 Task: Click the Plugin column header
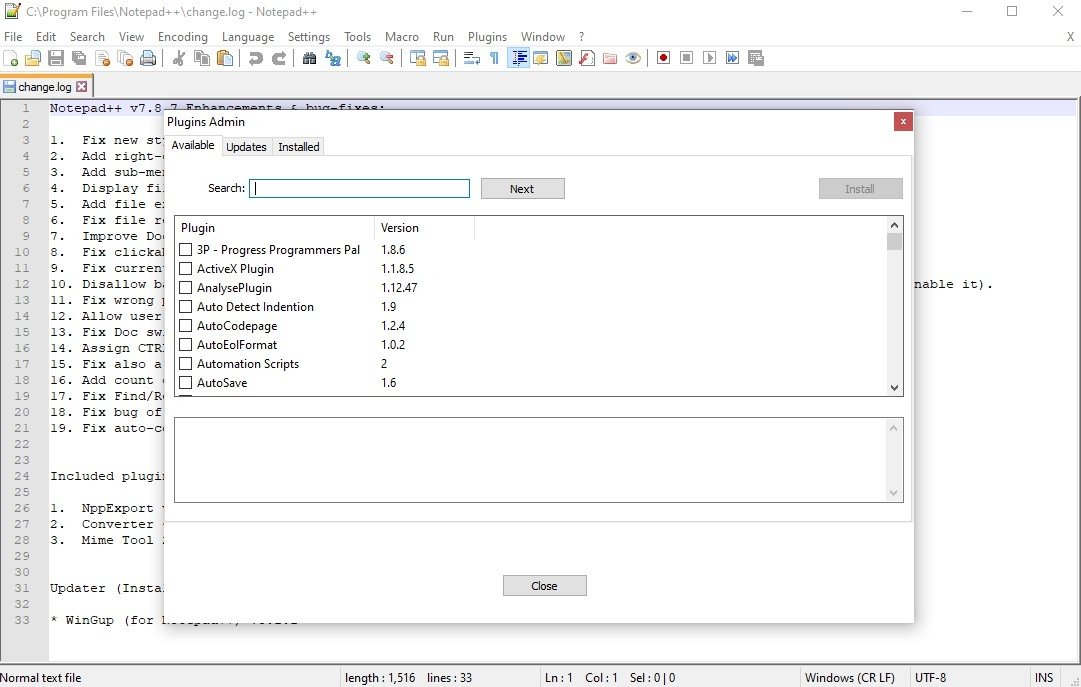coord(274,228)
